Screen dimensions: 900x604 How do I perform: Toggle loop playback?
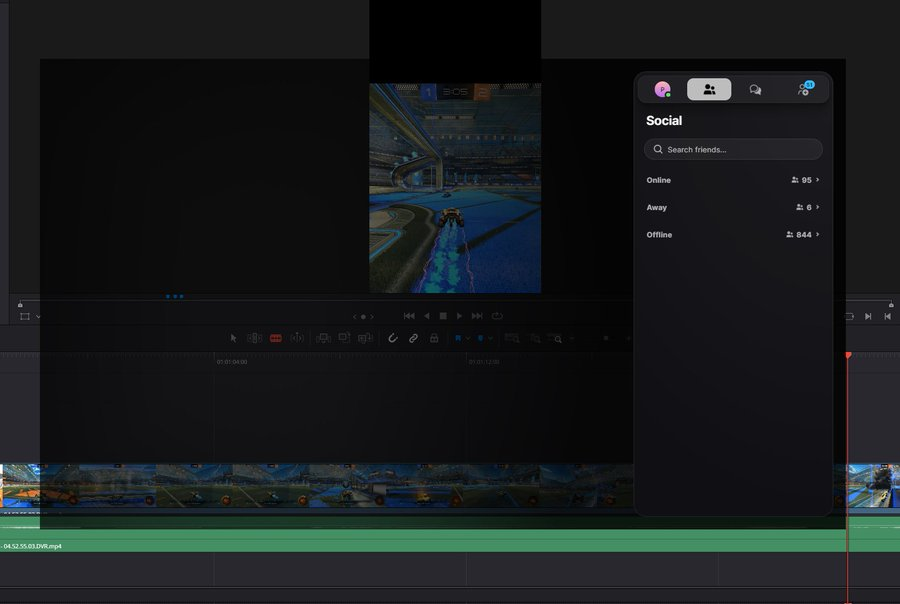coord(497,316)
